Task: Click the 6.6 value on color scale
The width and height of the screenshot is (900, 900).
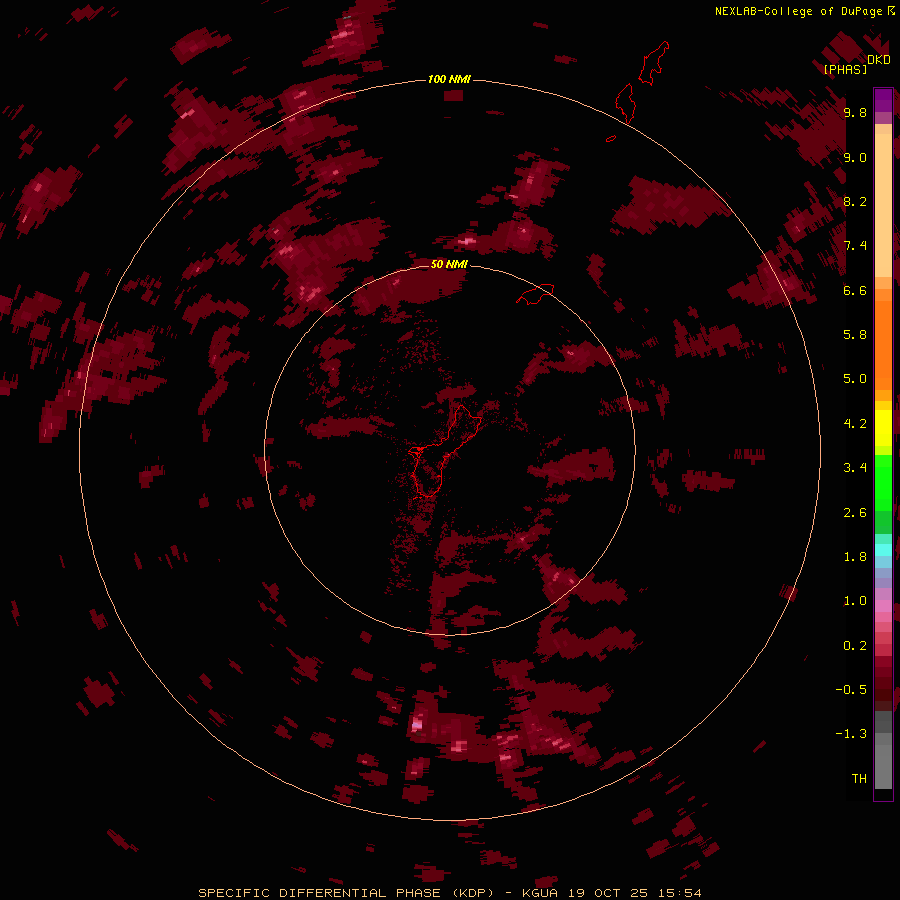Action: tap(855, 290)
